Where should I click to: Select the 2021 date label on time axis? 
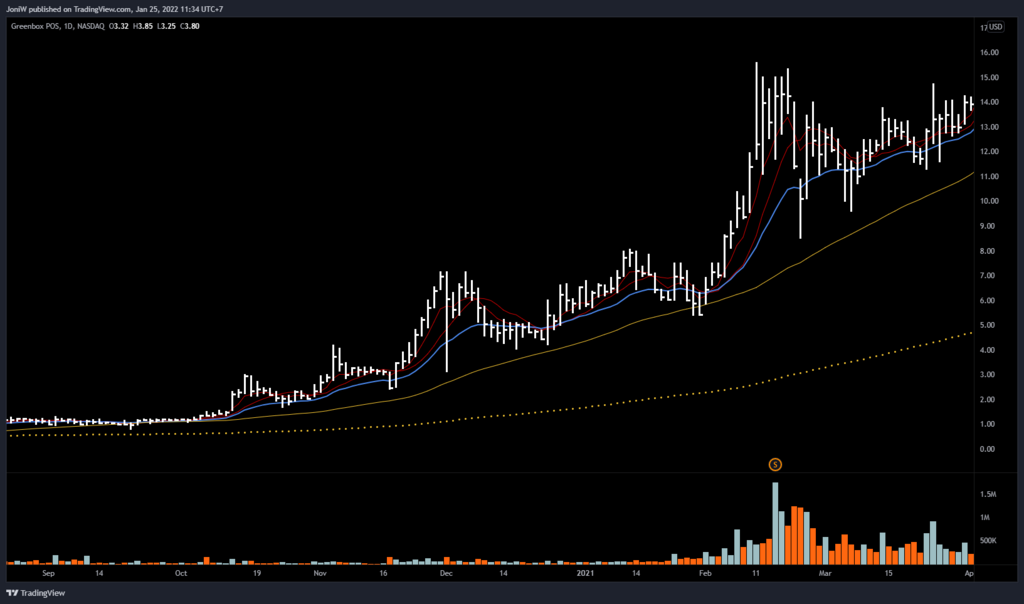click(585, 575)
